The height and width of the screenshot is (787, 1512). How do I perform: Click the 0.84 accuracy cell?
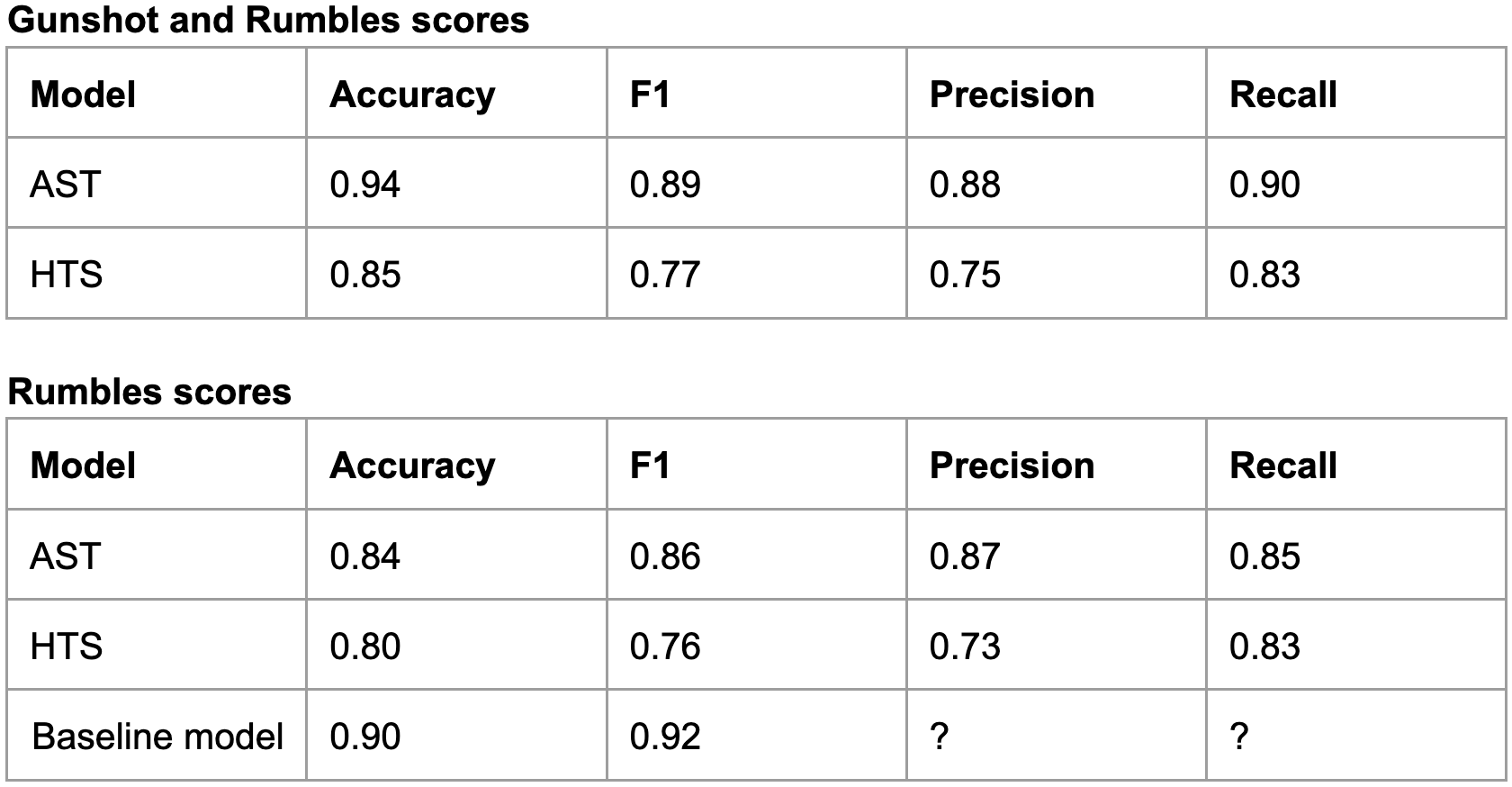tap(365, 556)
